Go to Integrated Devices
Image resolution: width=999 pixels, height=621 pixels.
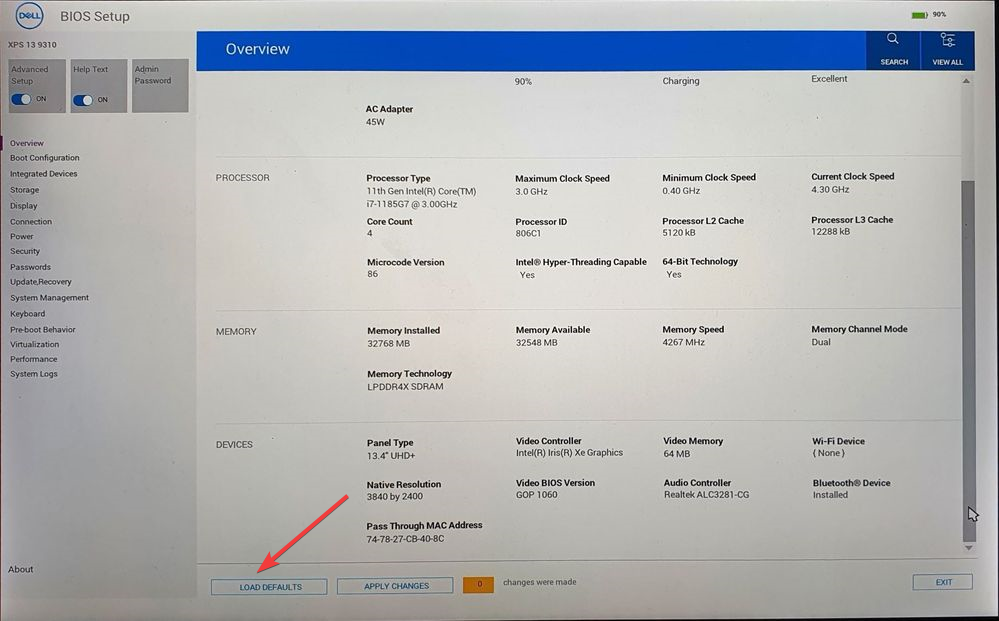pyautogui.click(x=43, y=174)
